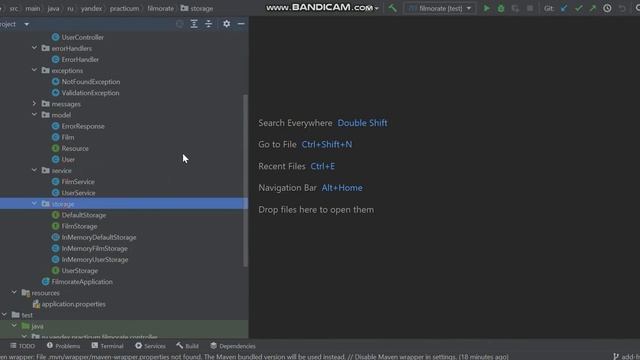Image resolution: width=640 pixels, height=360 pixels.
Task: Select FilmStorage interface
Action: pos(79,226)
